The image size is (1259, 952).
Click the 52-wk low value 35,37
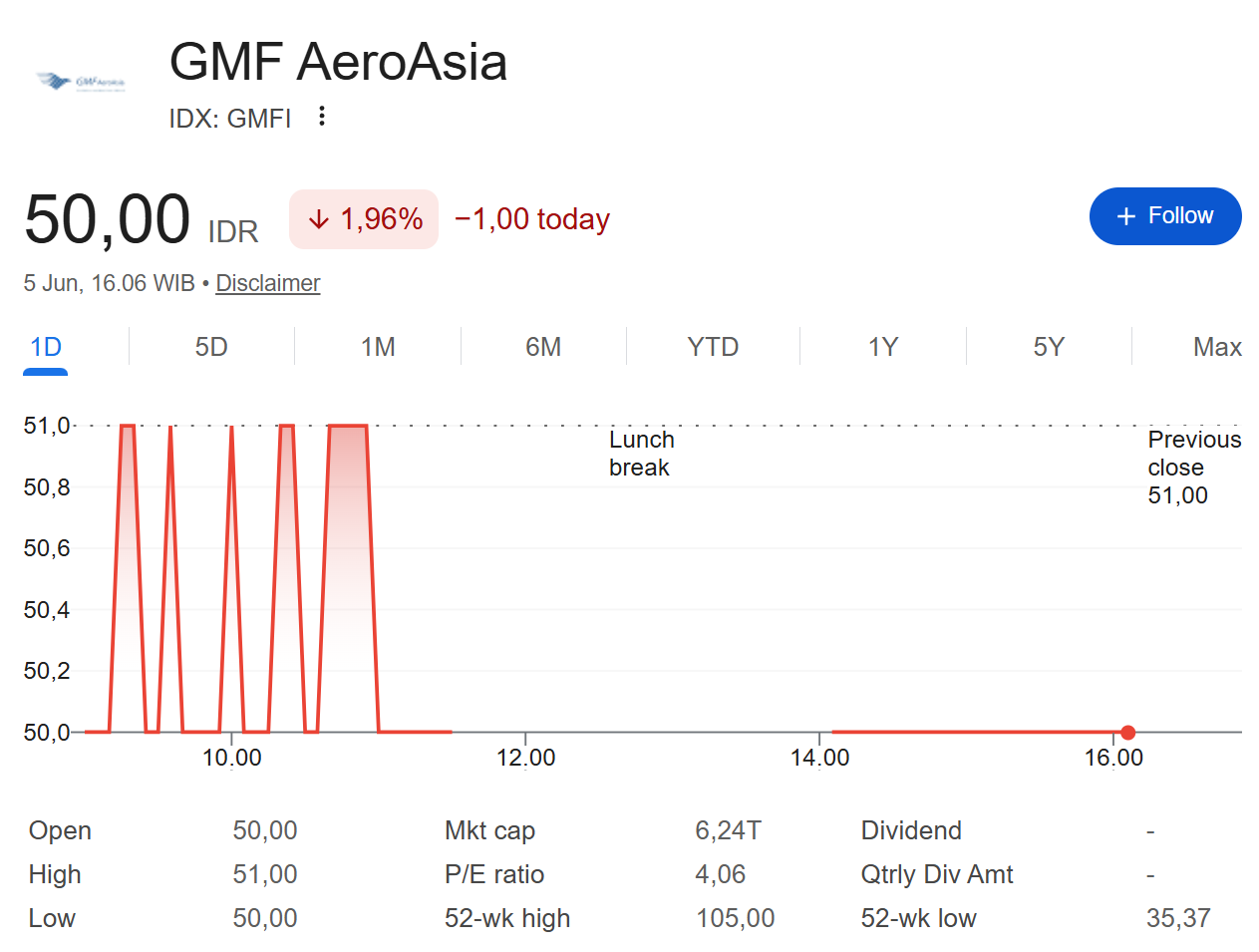pyautogui.click(x=1178, y=918)
